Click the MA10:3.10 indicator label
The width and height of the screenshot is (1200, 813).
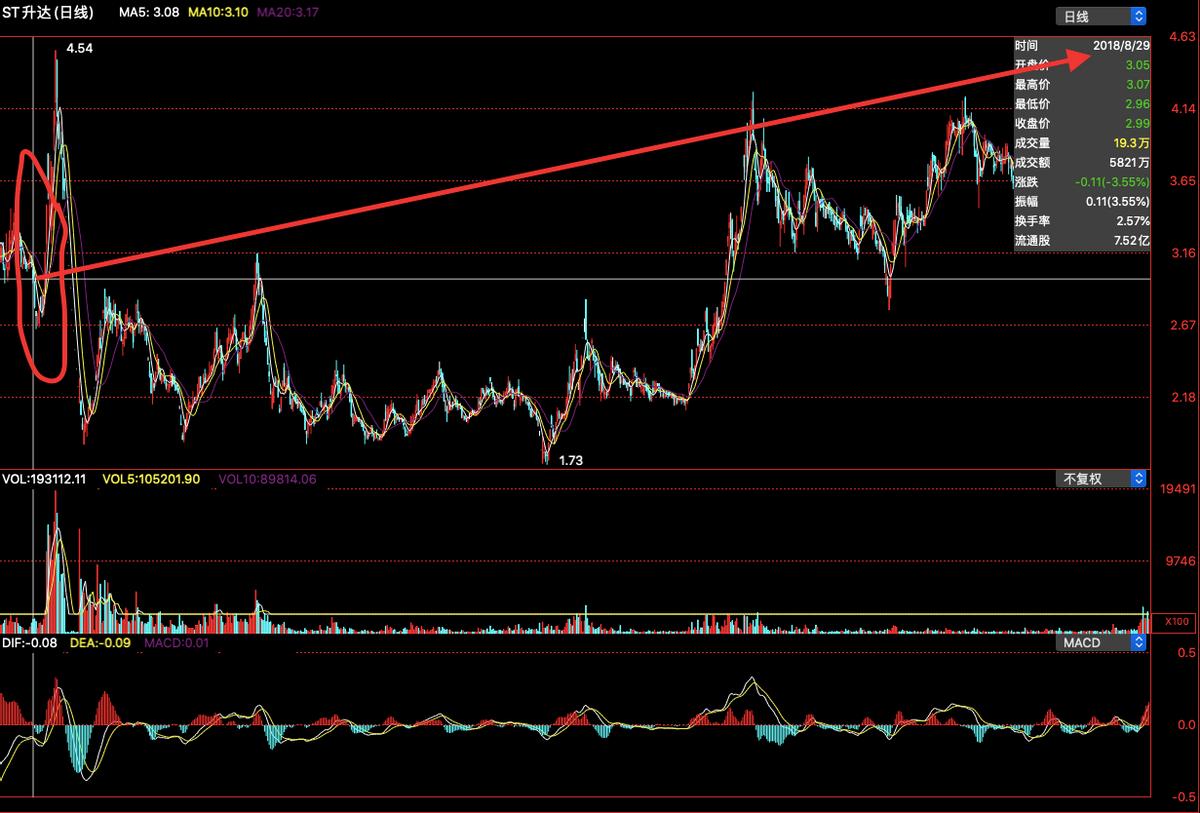pos(219,14)
